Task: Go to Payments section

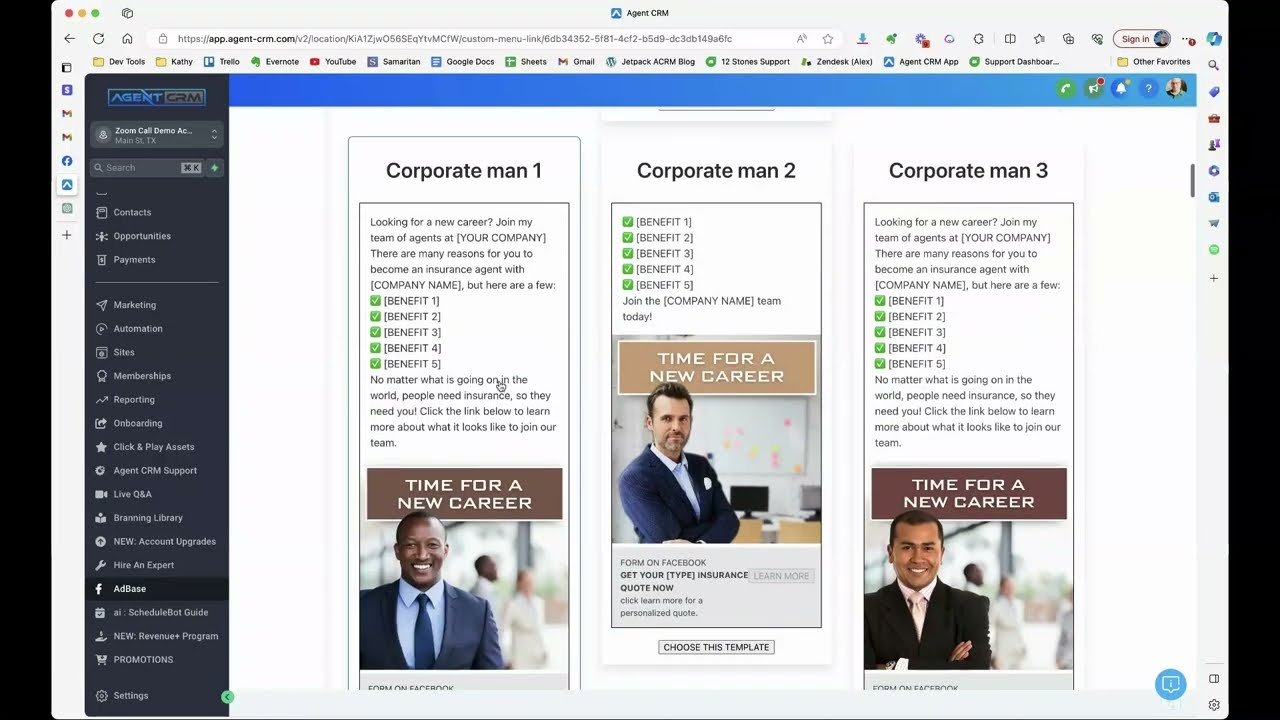Action: point(134,260)
